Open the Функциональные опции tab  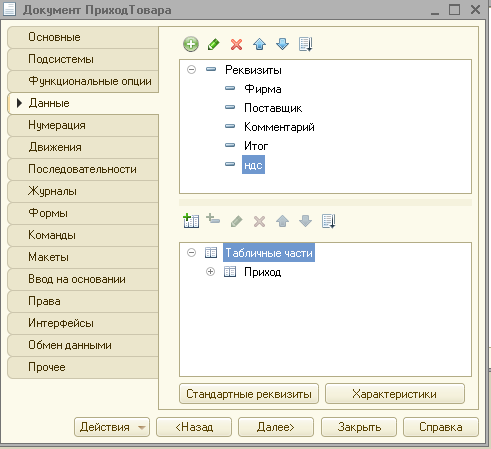[83, 81]
